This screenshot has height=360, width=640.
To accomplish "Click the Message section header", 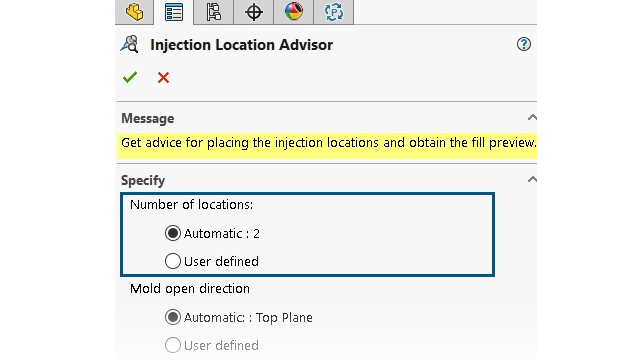I will point(148,118).
